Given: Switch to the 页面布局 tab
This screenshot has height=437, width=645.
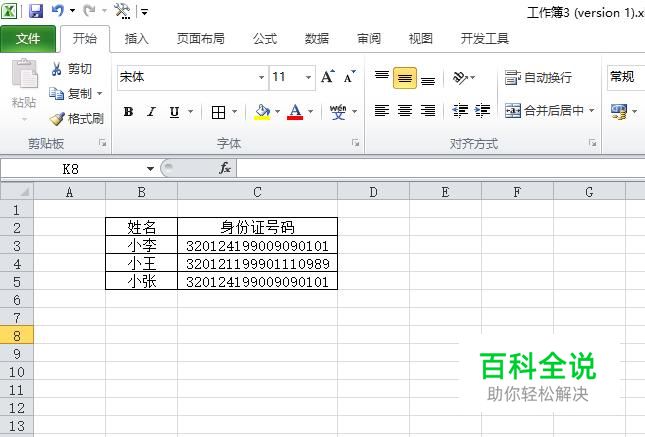Looking at the screenshot, I should (x=201, y=39).
